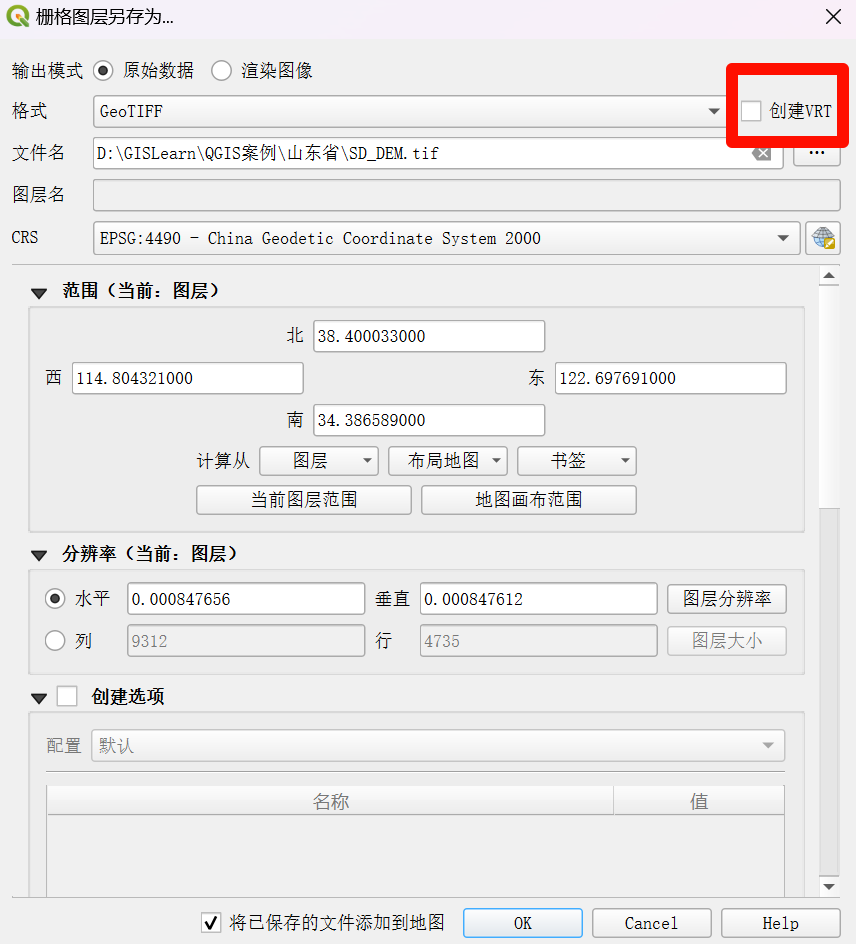Select the 列 size radio button
The height and width of the screenshot is (944, 856).
(x=55, y=641)
